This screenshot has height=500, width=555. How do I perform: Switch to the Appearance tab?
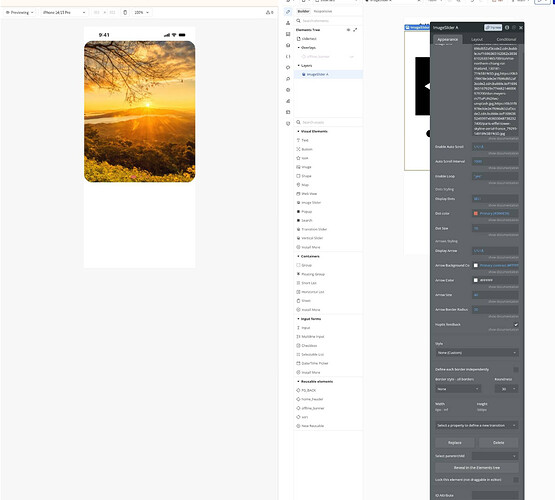tap(447, 39)
